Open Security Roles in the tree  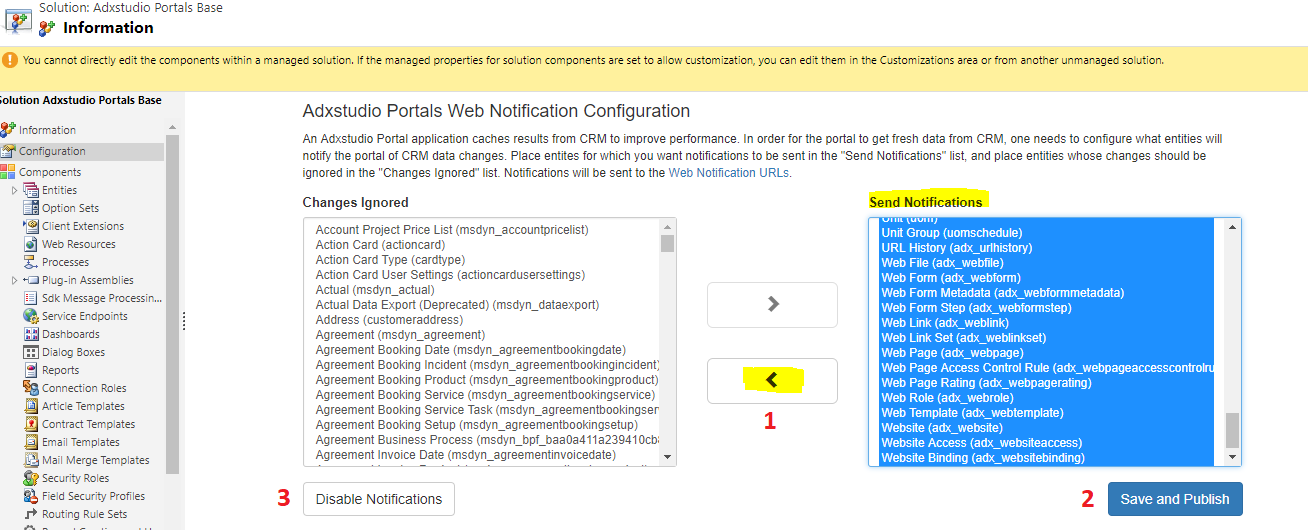[76, 478]
